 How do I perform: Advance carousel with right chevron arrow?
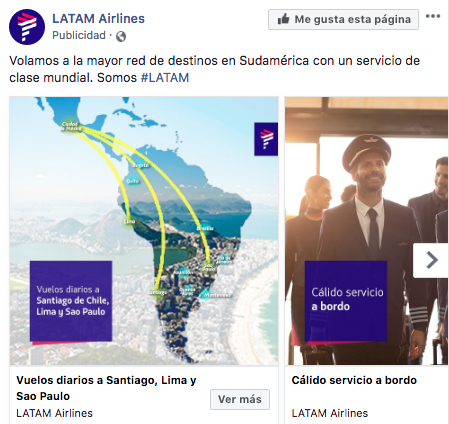(431, 260)
